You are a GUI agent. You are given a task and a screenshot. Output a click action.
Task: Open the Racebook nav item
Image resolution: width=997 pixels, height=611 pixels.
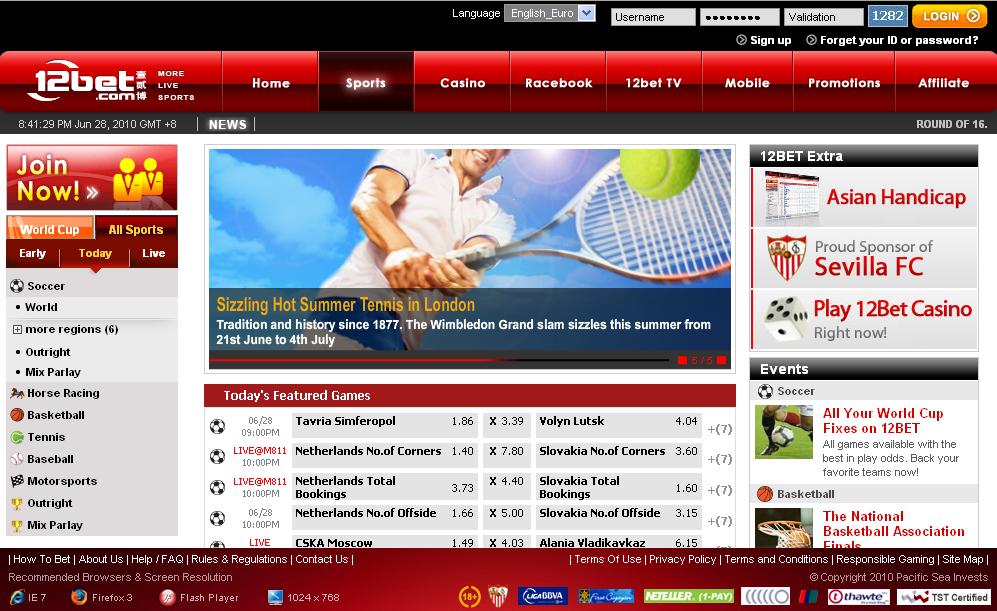[558, 83]
